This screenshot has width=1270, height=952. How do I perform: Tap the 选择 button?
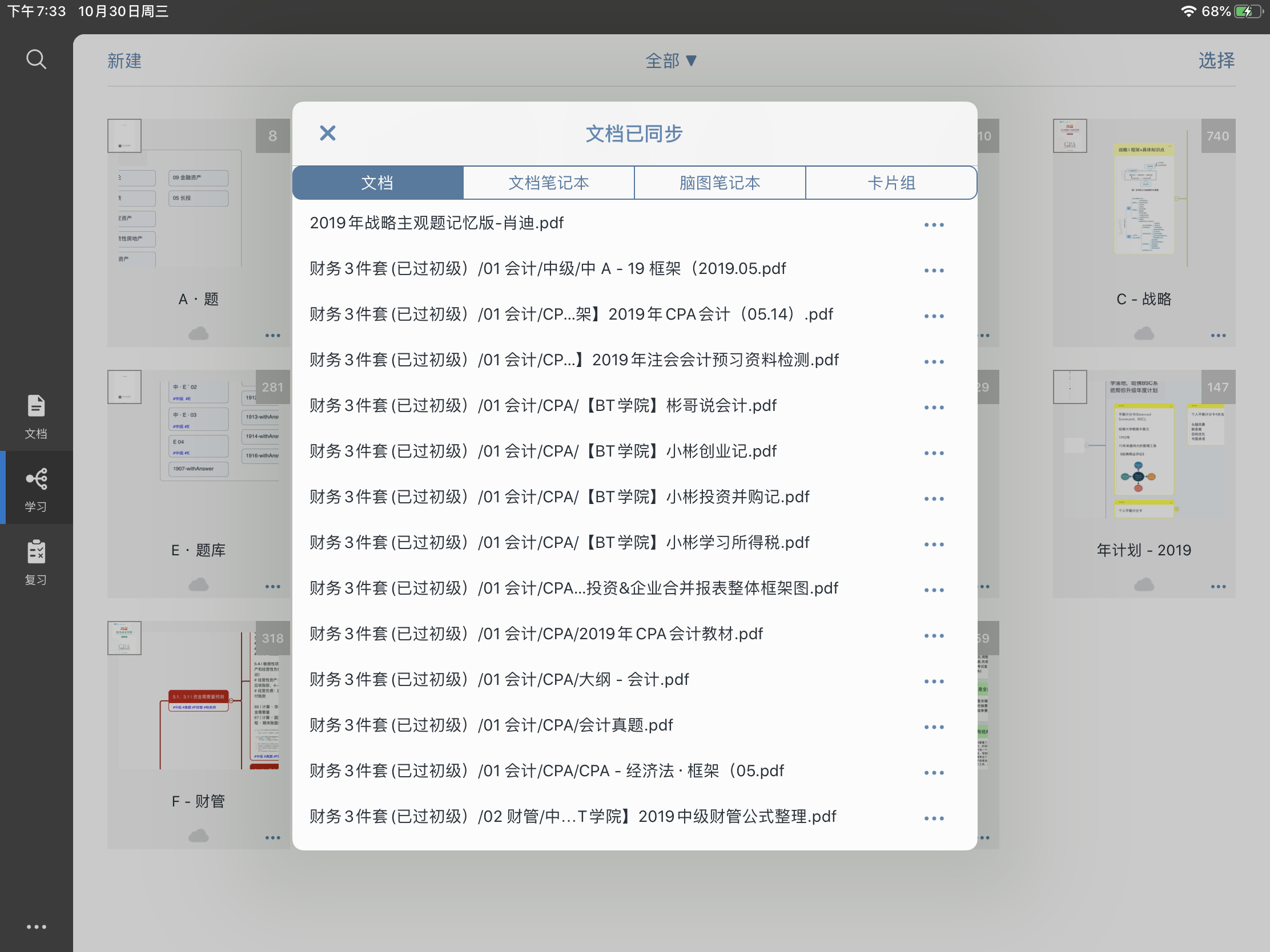(x=1216, y=60)
